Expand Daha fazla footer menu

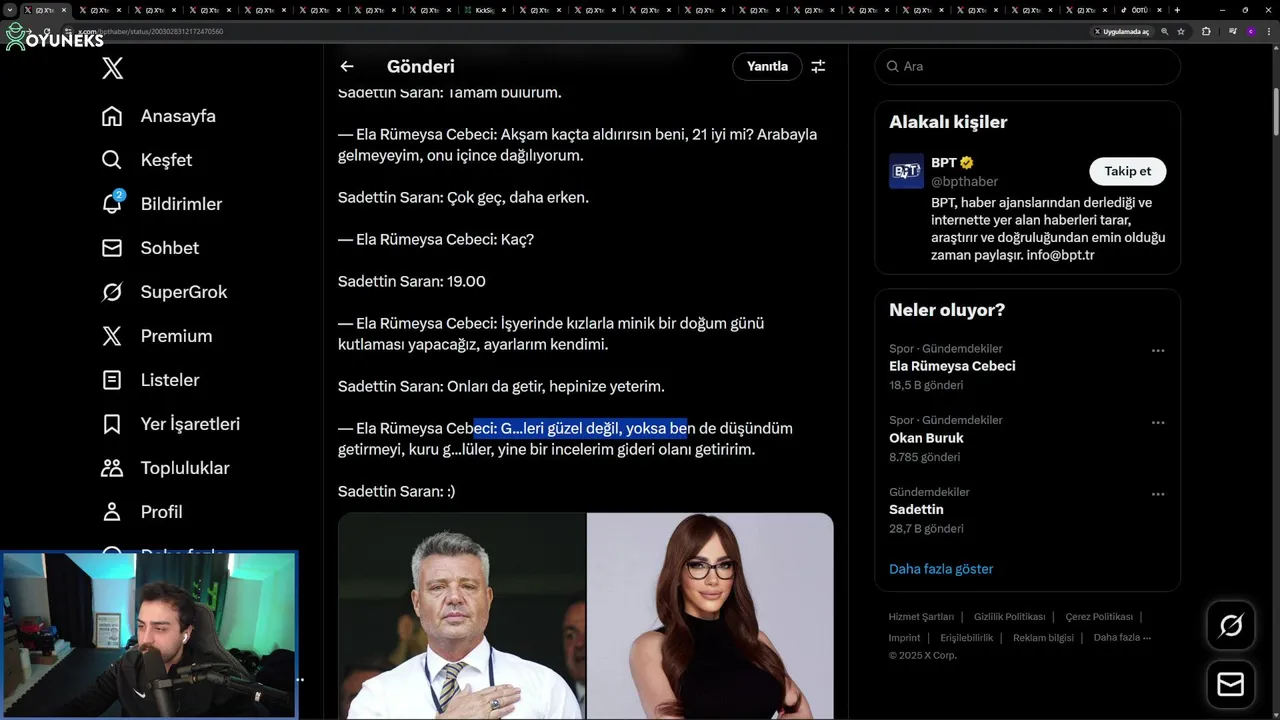(1122, 638)
